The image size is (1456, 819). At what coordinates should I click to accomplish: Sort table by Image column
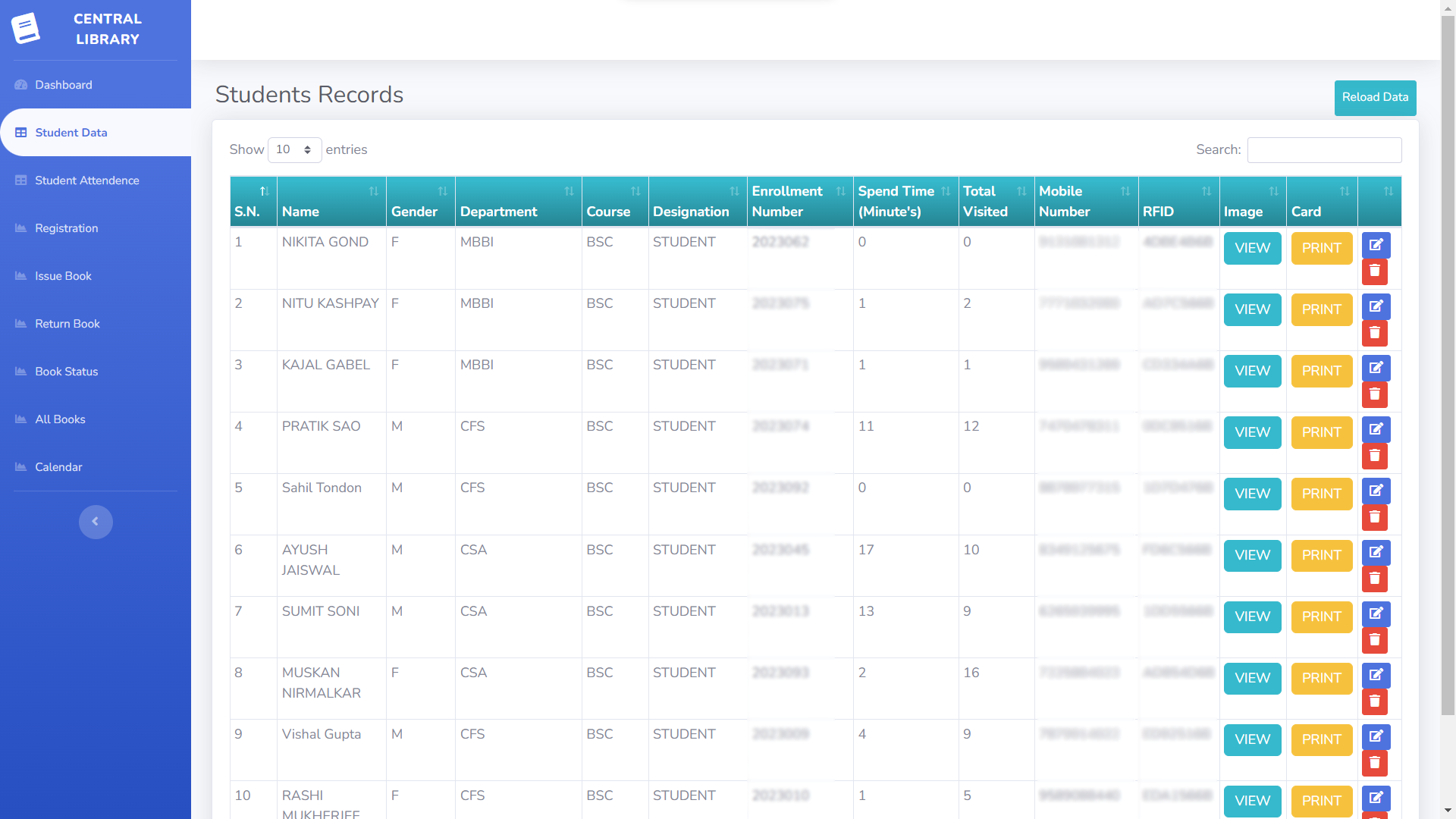tap(1252, 202)
